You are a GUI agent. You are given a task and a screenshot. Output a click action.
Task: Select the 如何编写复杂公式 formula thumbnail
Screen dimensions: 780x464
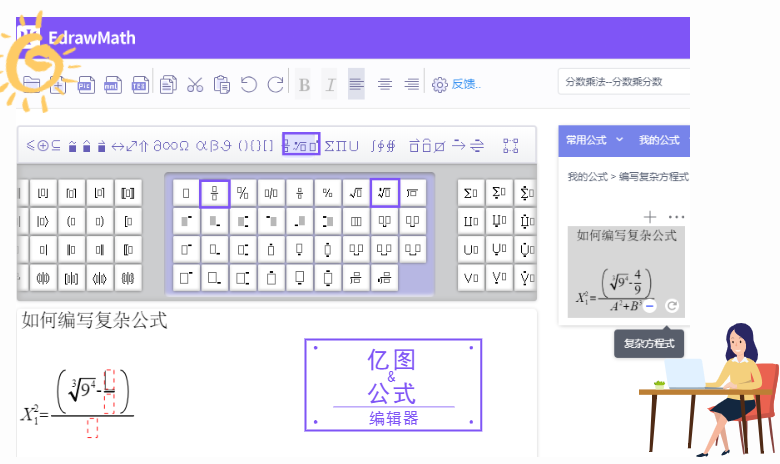tap(626, 272)
